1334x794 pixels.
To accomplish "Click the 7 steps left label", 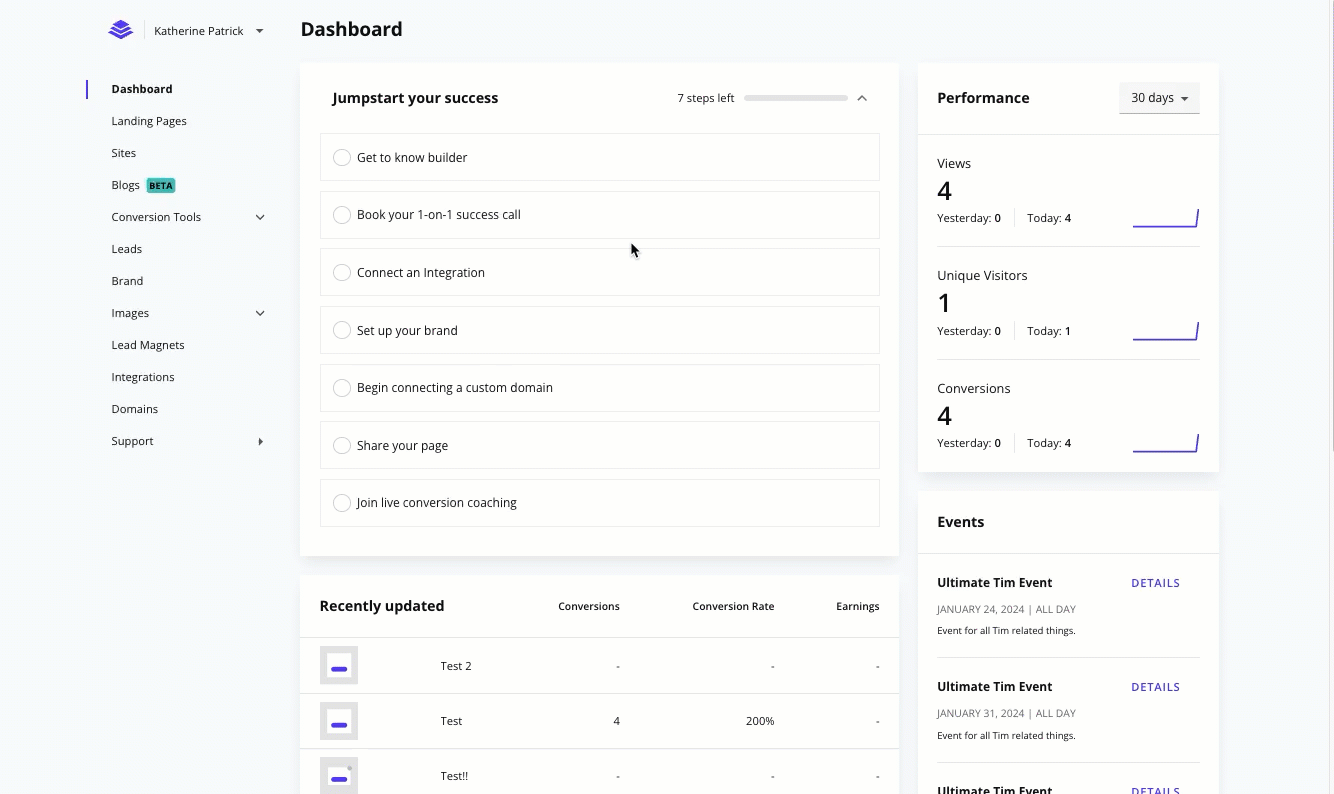I will tap(706, 98).
